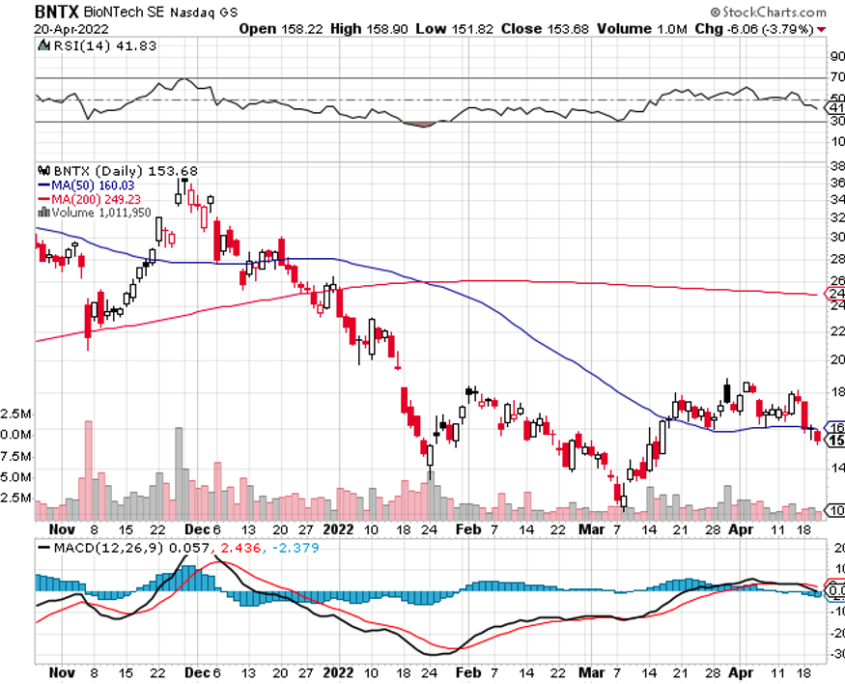Click the tall early-November volume spike bar
This screenshot has width=845, height=684.
(x=88, y=470)
